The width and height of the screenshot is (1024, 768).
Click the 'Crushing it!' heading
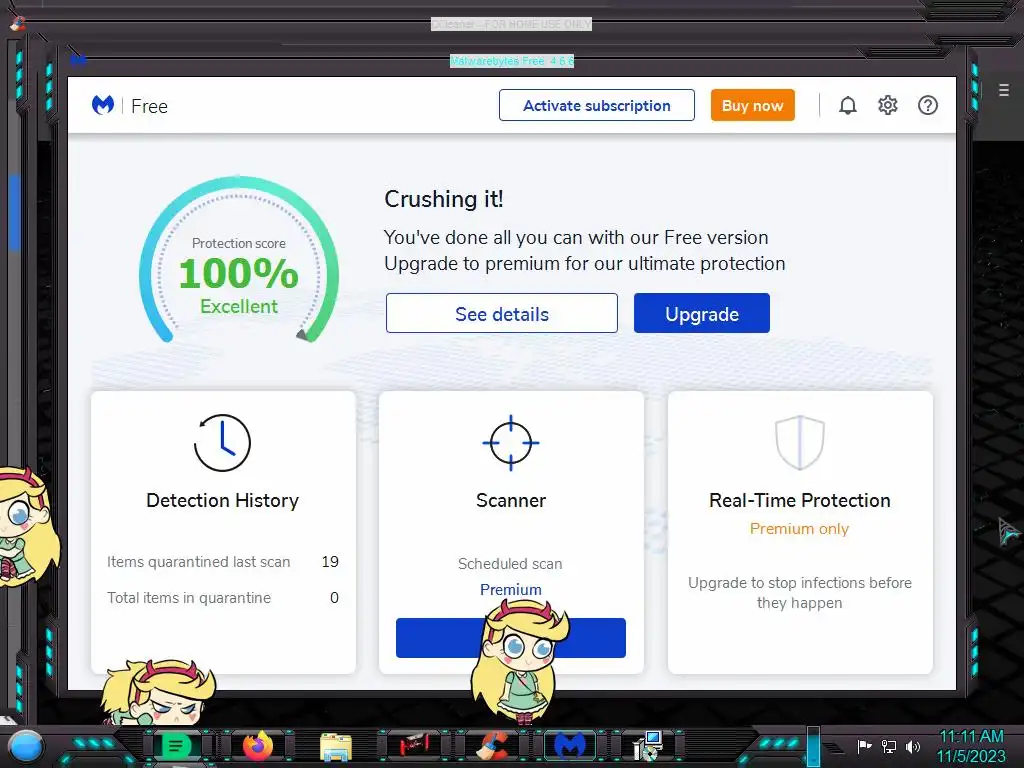[443, 199]
